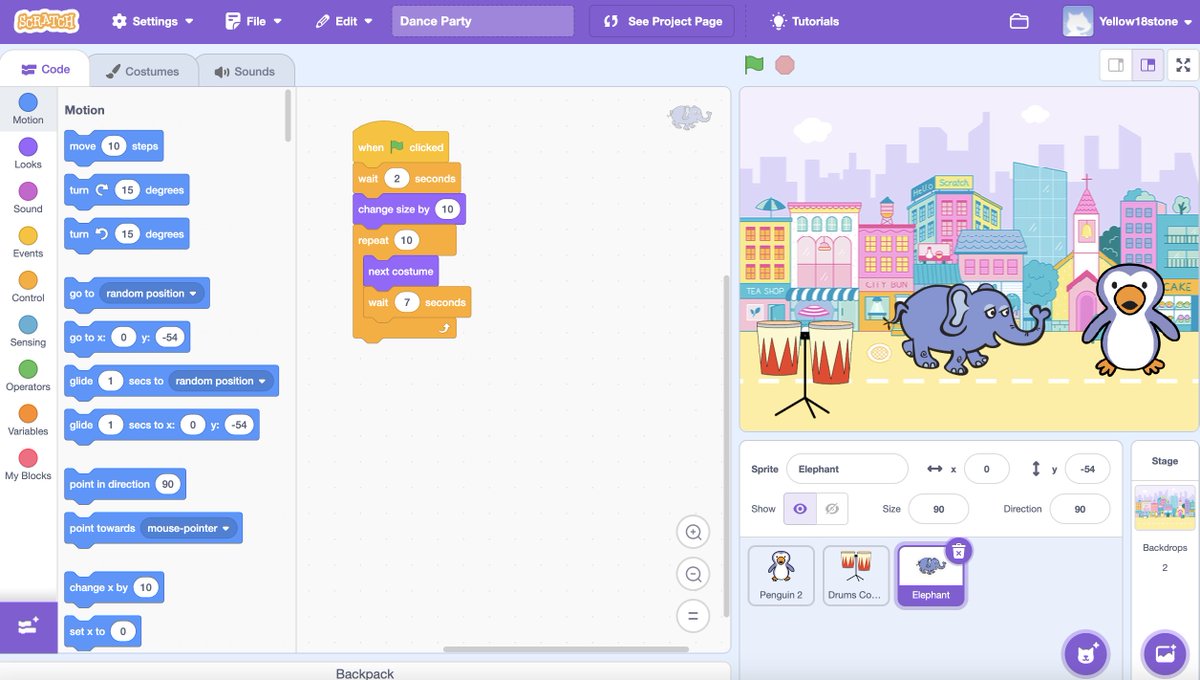Switch to the Sounds tab
Image resolution: width=1200 pixels, height=680 pixels.
[x=244, y=71]
